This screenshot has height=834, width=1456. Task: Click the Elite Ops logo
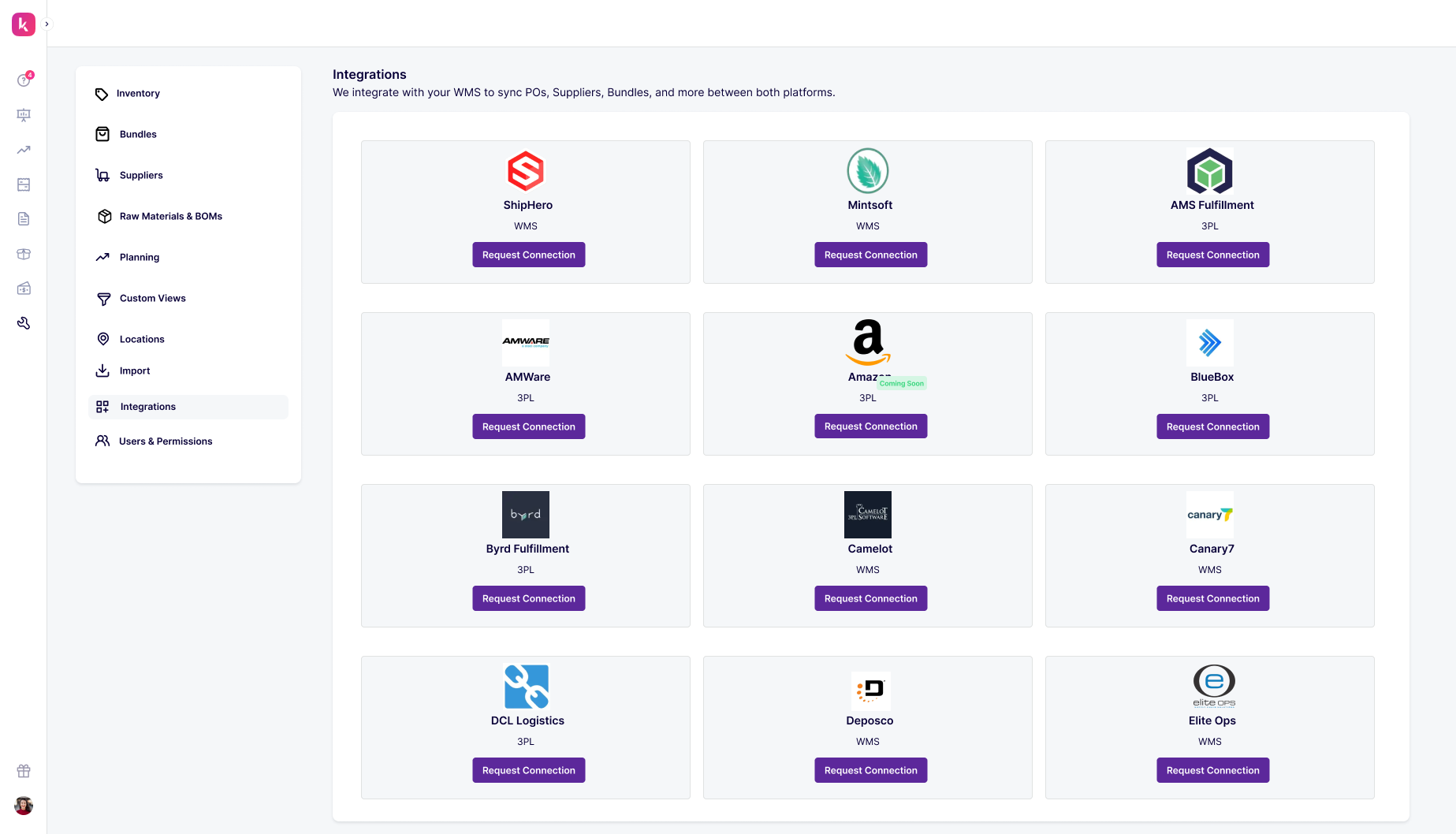point(1214,686)
